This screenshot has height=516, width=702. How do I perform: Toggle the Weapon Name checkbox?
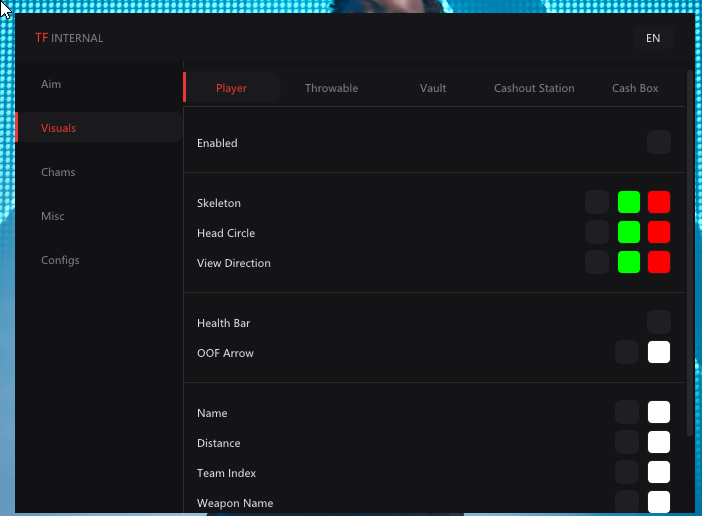tap(627, 502)
